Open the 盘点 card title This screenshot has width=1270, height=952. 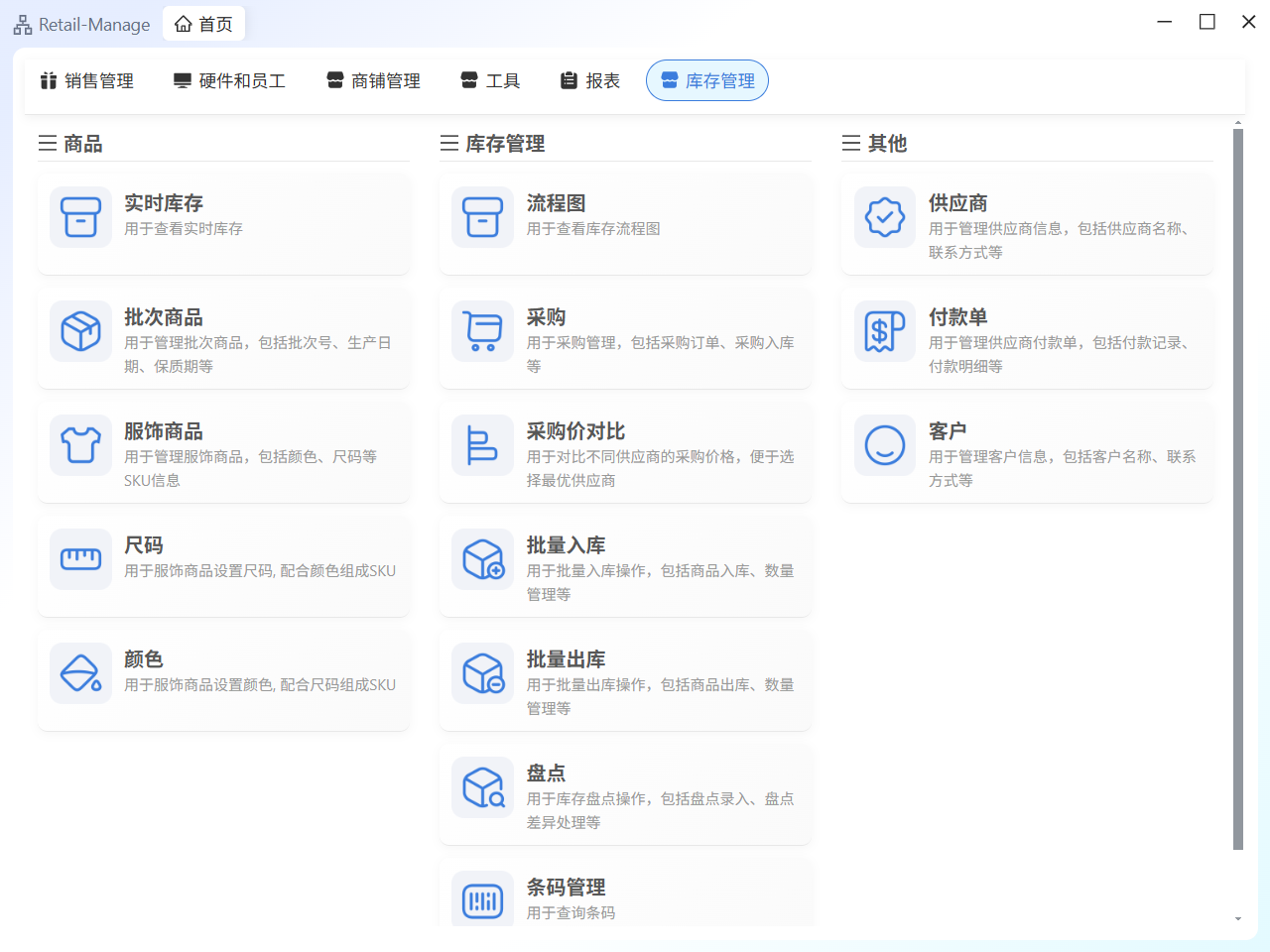pyautogui.click(x=546, y=773)
